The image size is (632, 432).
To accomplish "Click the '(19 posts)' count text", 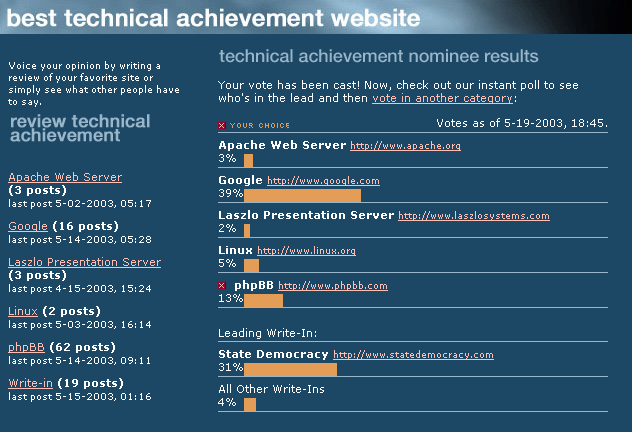I will pos(90,383).
